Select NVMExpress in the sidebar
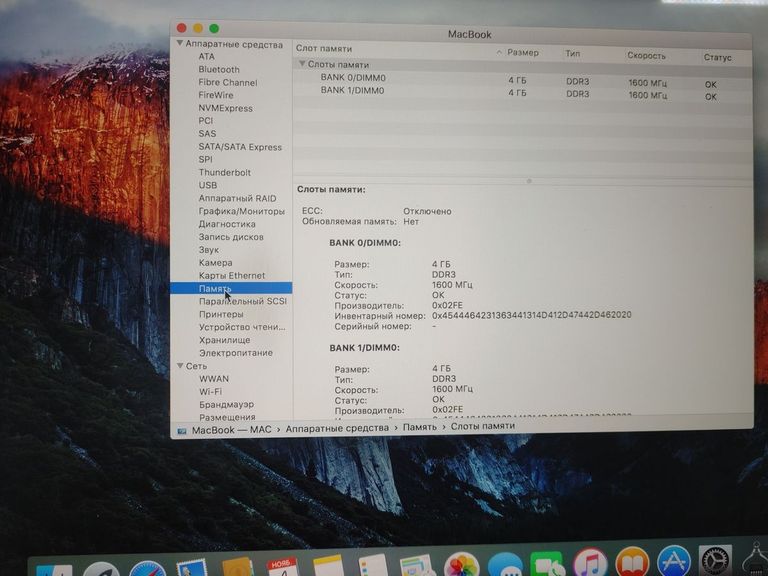 [225, 108]
